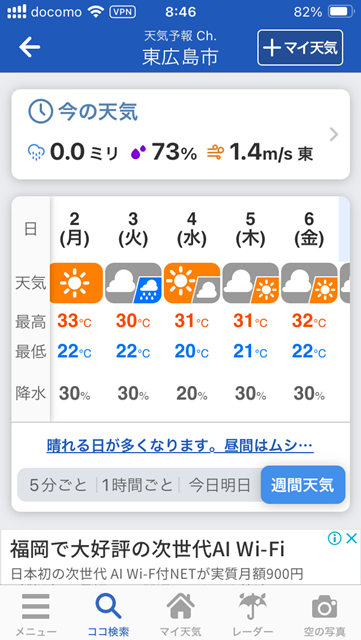
Task: Close the Wi-Fi advertisement banner
Action: coord(351,538)
